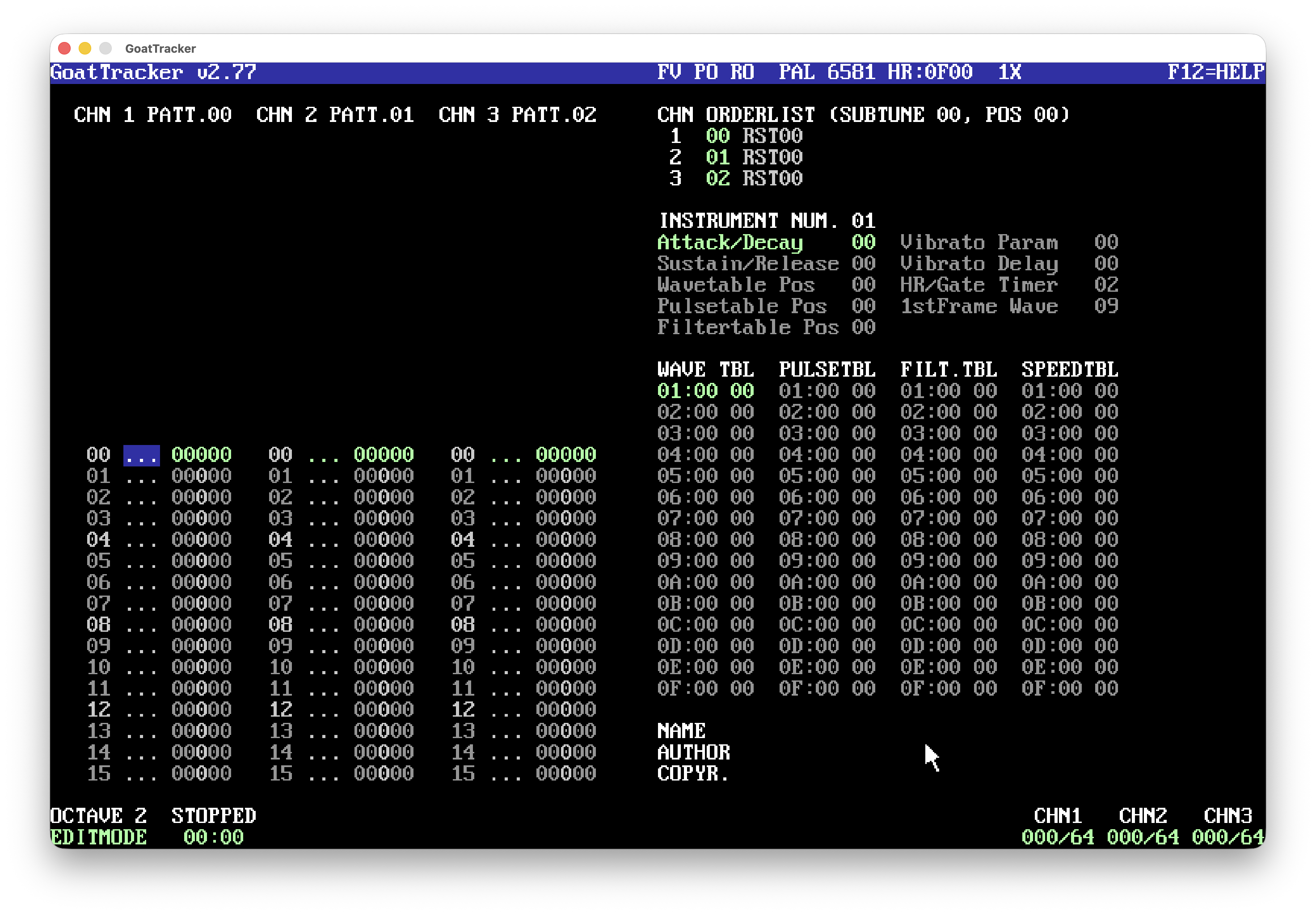Screen dimensions: 1316x915
Task: Click the PULSETBL header
Action: point(827,369)
